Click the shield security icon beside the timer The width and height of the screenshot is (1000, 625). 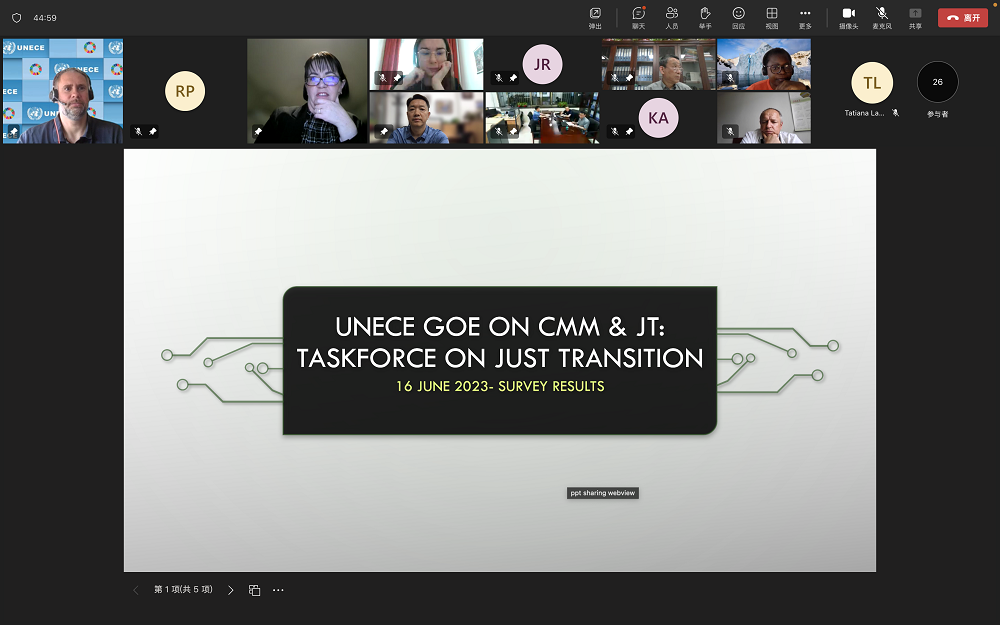tap(17, 18)
